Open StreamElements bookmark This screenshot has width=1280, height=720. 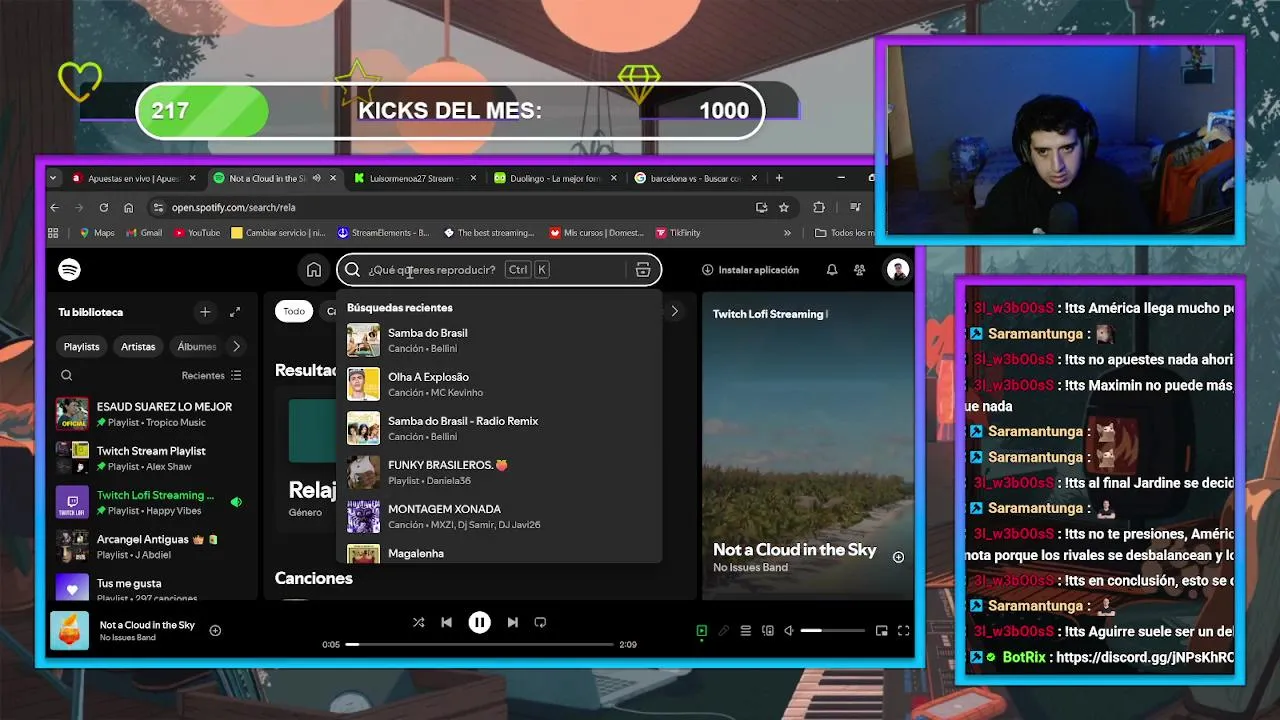click(383, 233)
